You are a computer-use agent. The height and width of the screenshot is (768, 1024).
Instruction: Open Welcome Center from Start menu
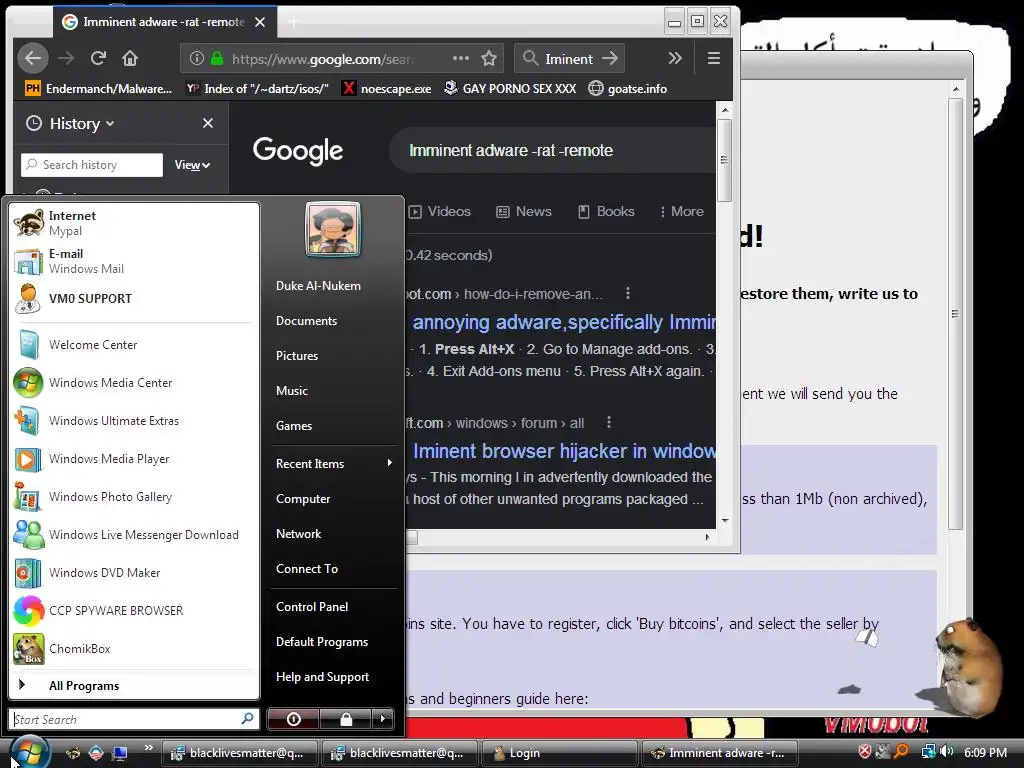(134, 345)
